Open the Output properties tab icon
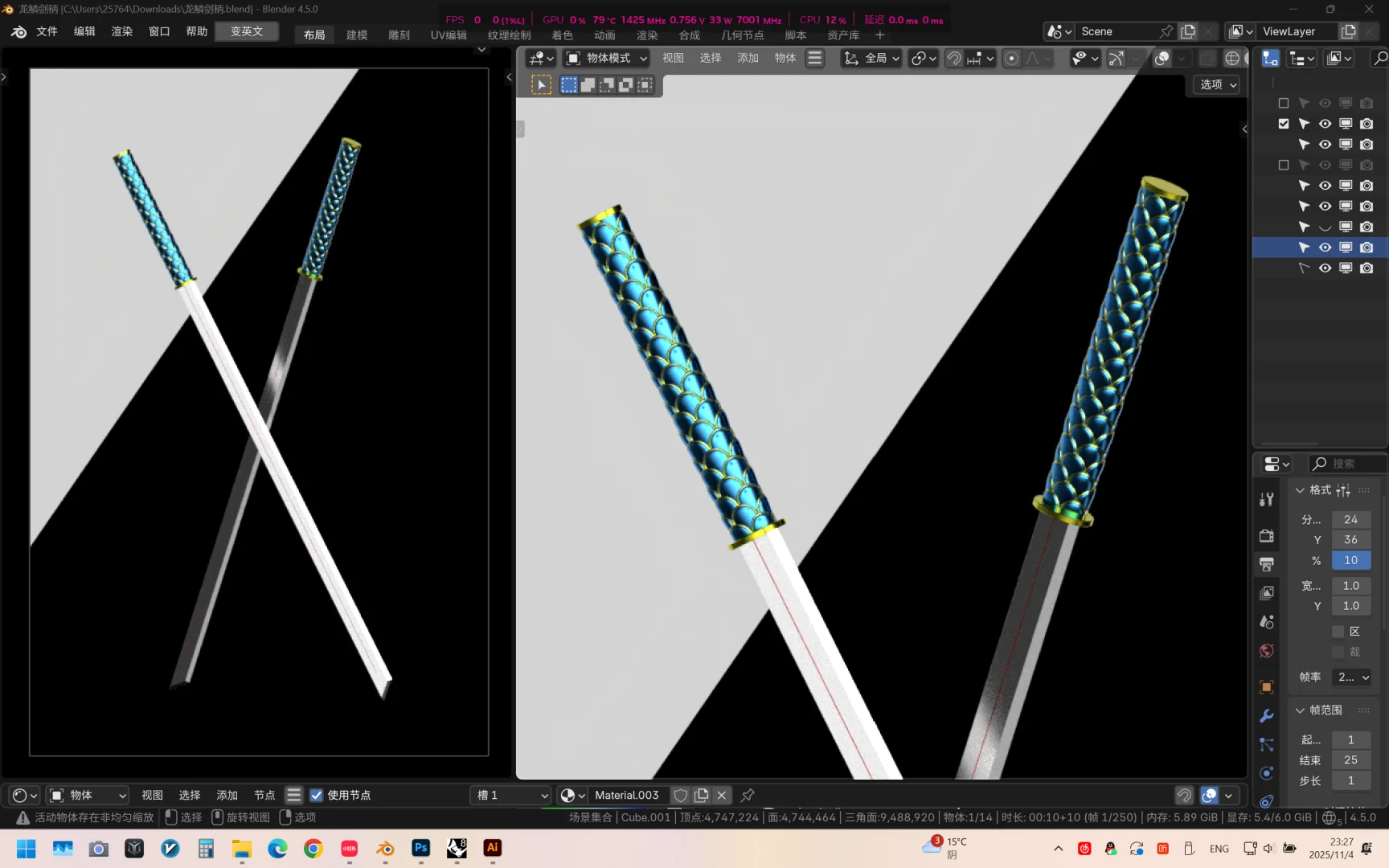This screenshot has height=868, width=1389. tap(1267, 564)
